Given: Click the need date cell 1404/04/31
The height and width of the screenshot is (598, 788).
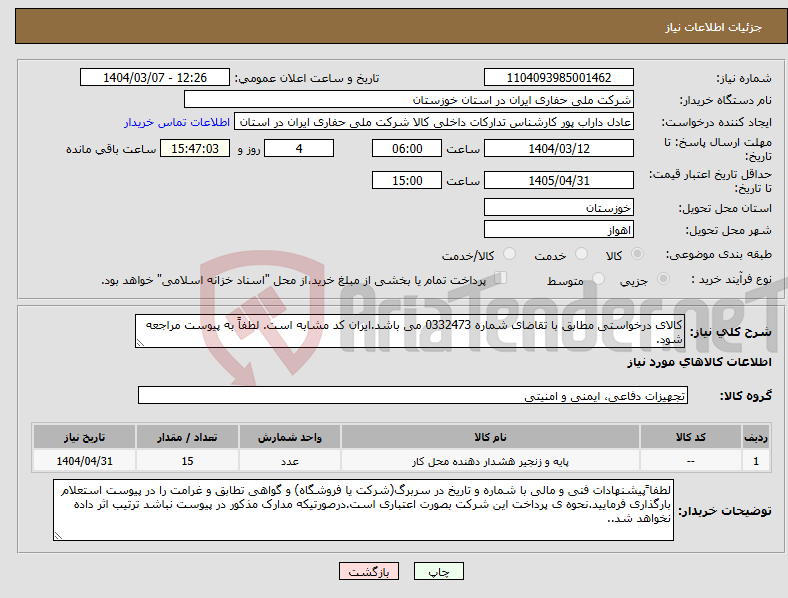Looking at the screenshot, I should 84,461.
